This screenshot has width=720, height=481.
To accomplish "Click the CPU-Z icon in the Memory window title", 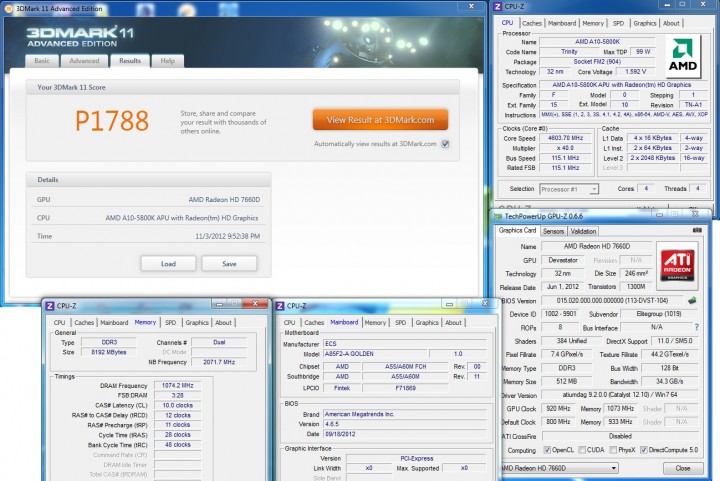I will coord(50,306).
